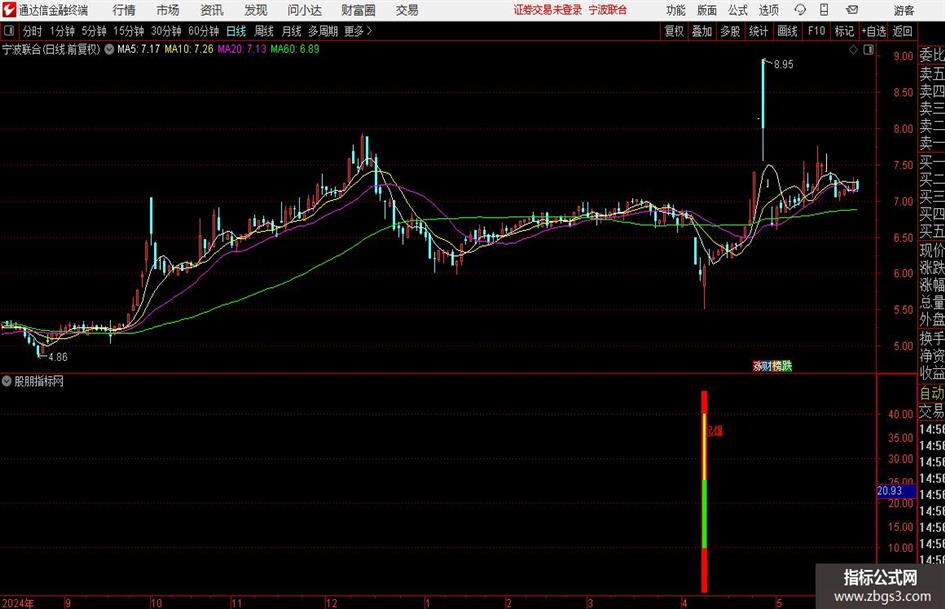Click the 4.86 low price label
The height and width of the screenshot is (609, 945).
coord(58,357)
